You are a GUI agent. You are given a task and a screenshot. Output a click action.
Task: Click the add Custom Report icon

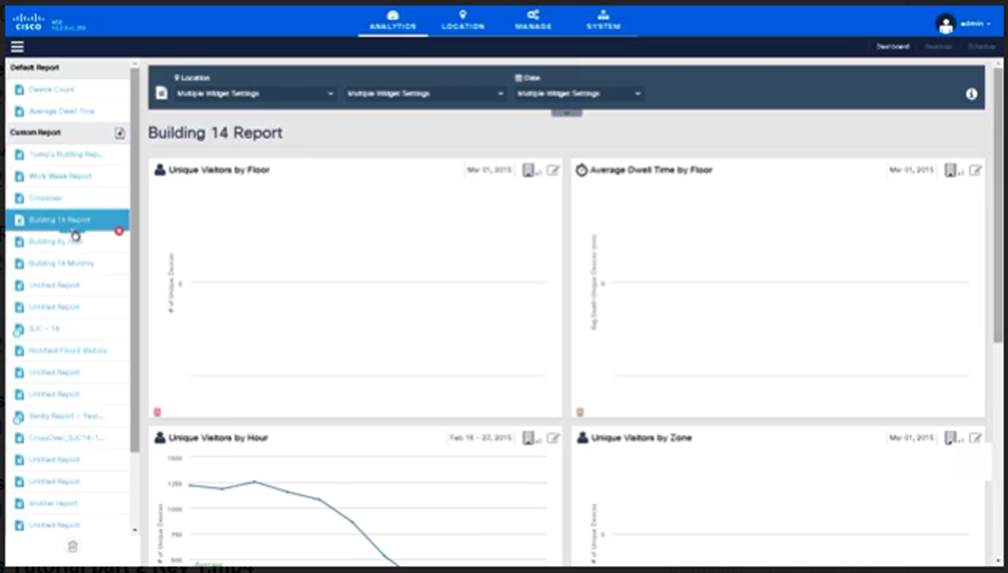120,133
